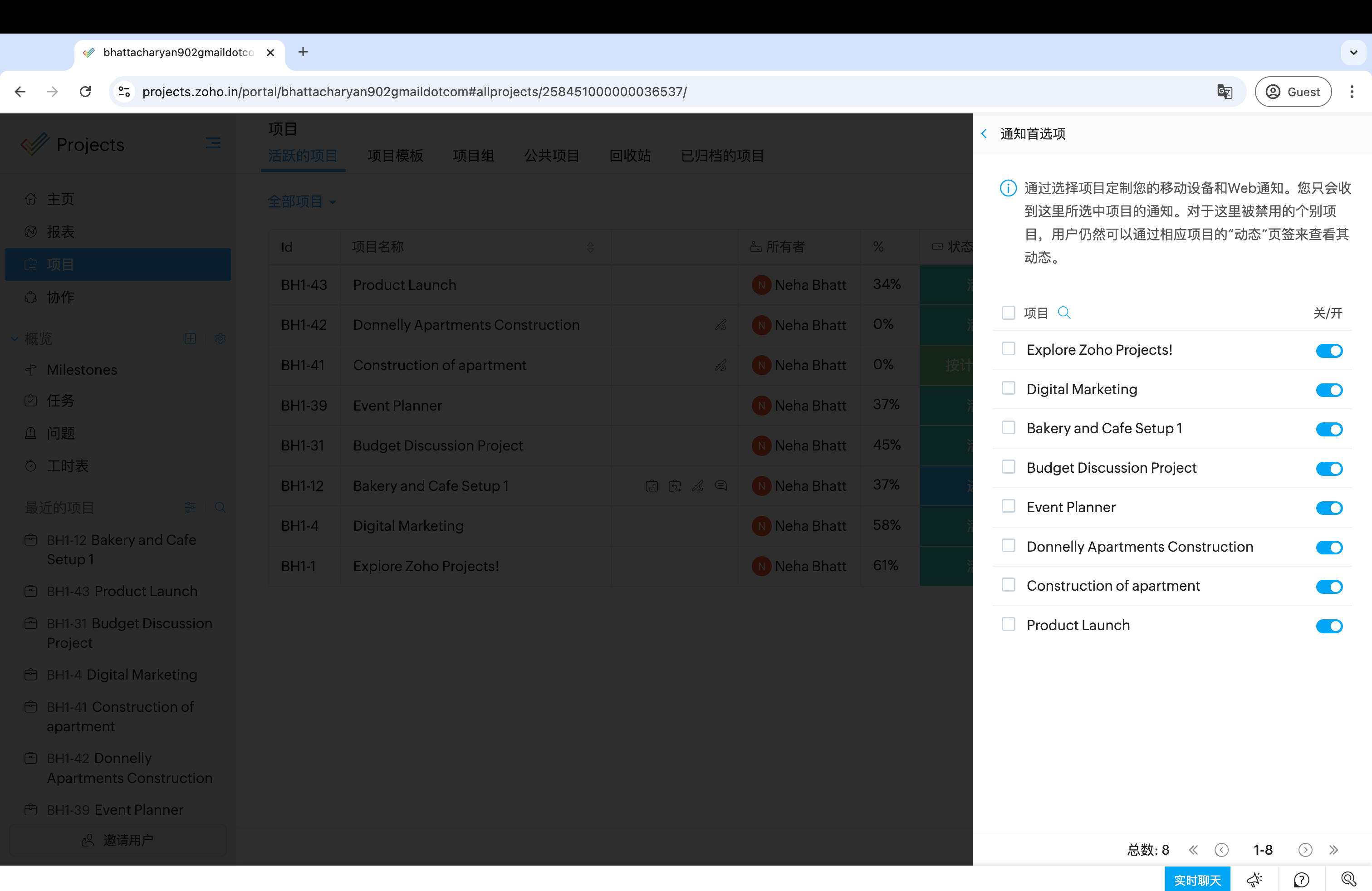The width and height of the screenshot is (1372, 891).
Task: Go to last page of project list
Action: tap(1333, 850)
